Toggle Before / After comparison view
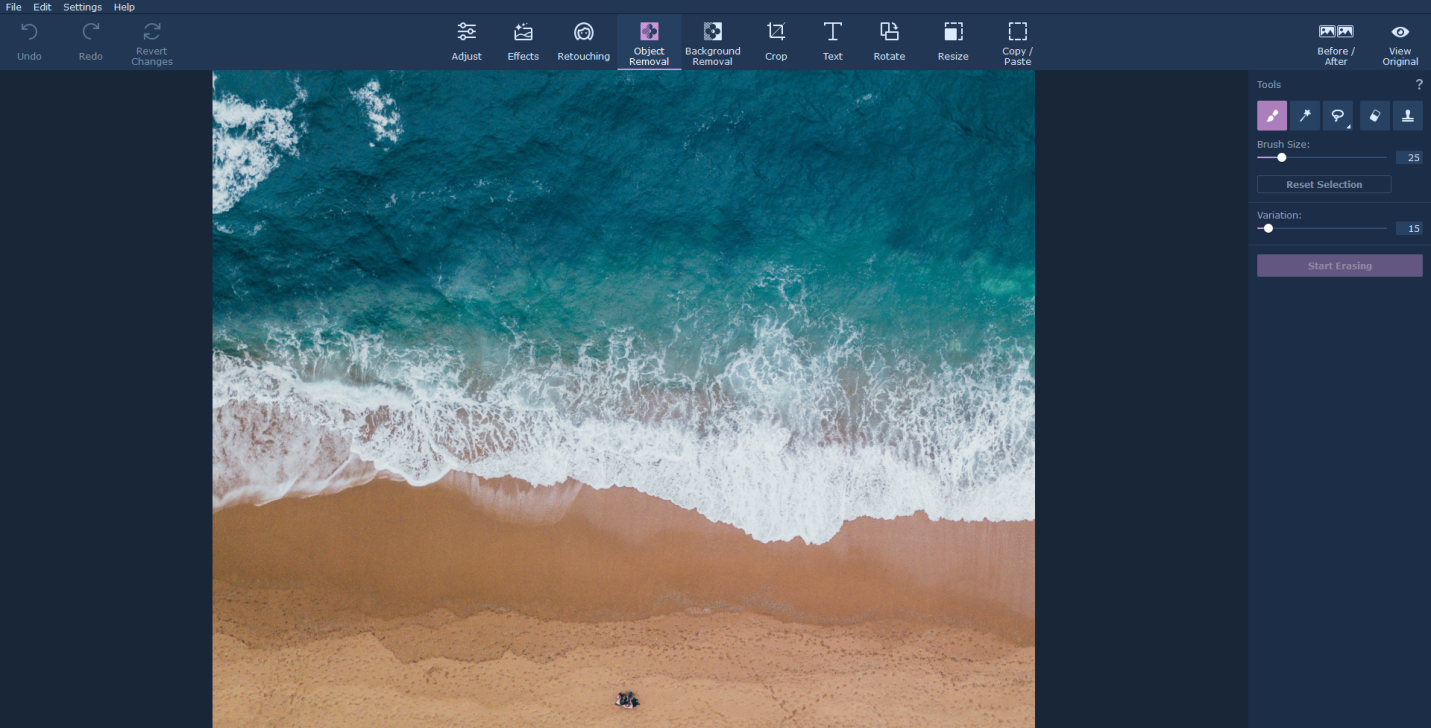This screenshot has height=728, width=1431. pyautogui.click(x=1335, y=42)
